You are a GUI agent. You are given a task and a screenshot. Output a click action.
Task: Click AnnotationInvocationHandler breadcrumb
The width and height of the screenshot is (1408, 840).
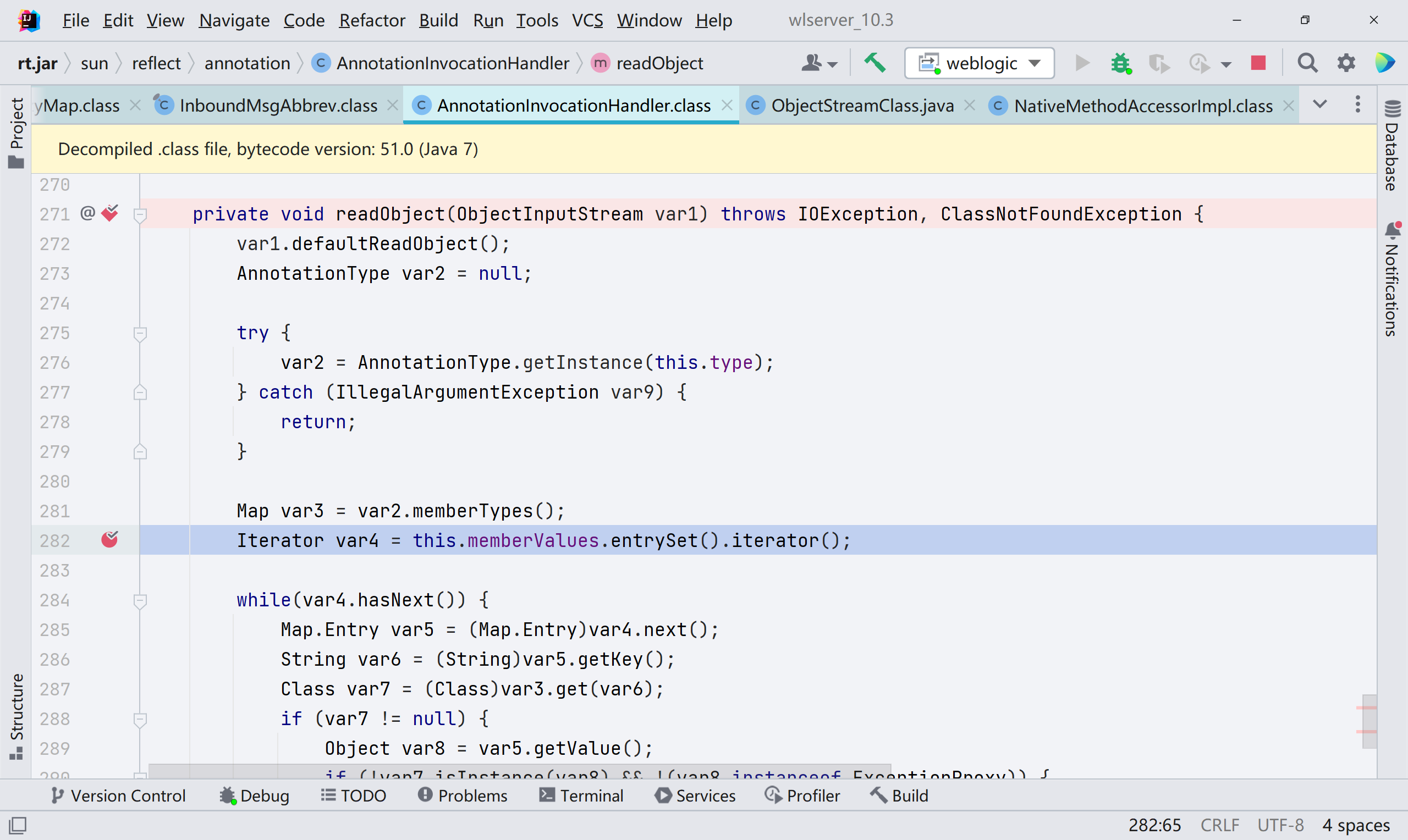coord(441,63)
